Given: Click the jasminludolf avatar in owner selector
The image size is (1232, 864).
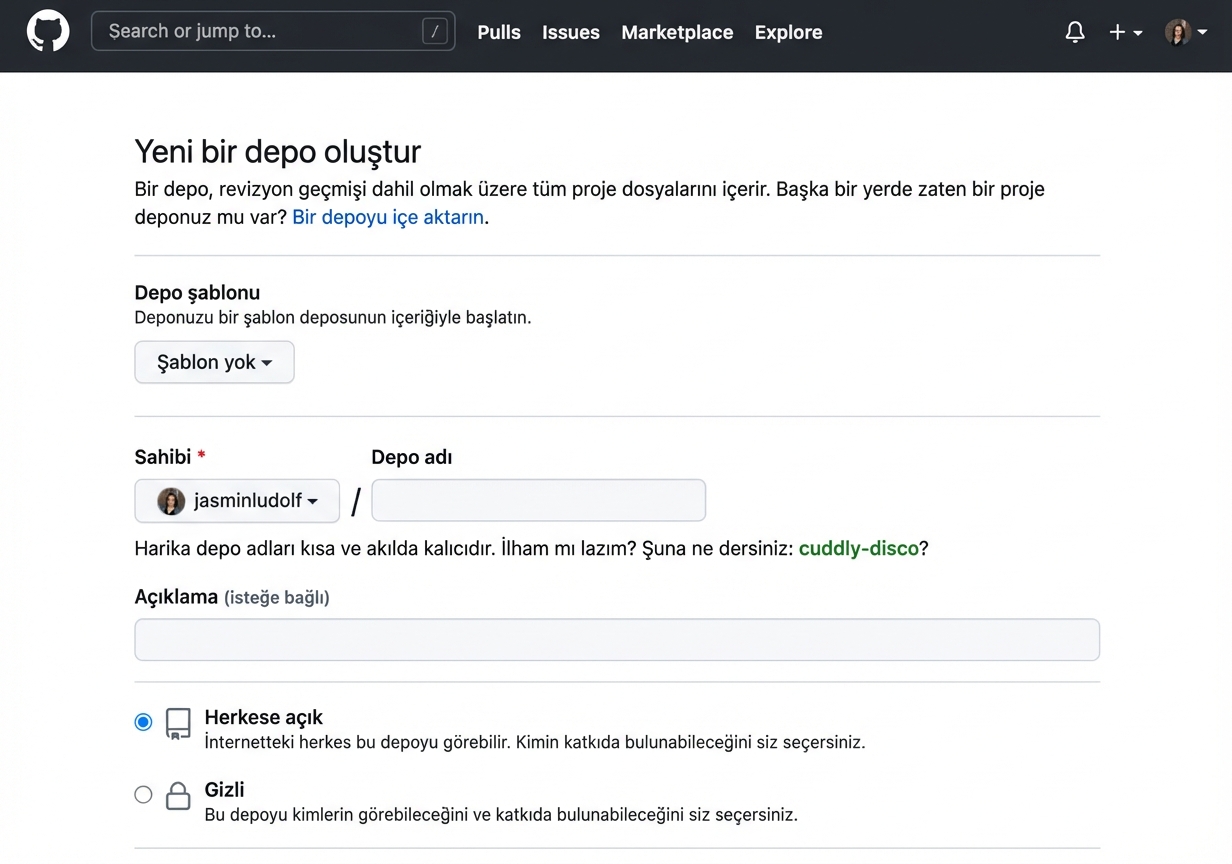Looking at the screenshot, I should click(171, 501).
